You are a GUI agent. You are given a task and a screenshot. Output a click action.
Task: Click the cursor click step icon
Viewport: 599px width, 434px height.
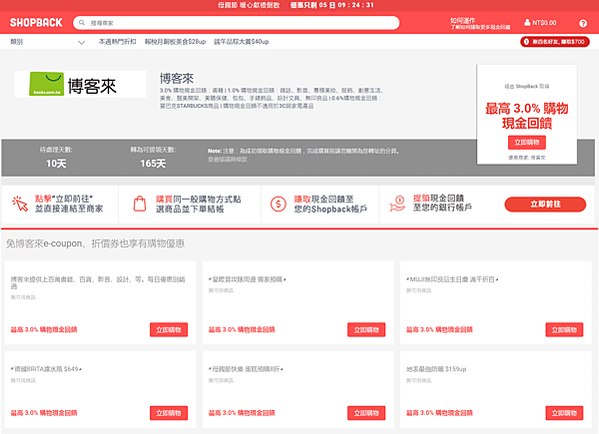(x=20, y=204)
